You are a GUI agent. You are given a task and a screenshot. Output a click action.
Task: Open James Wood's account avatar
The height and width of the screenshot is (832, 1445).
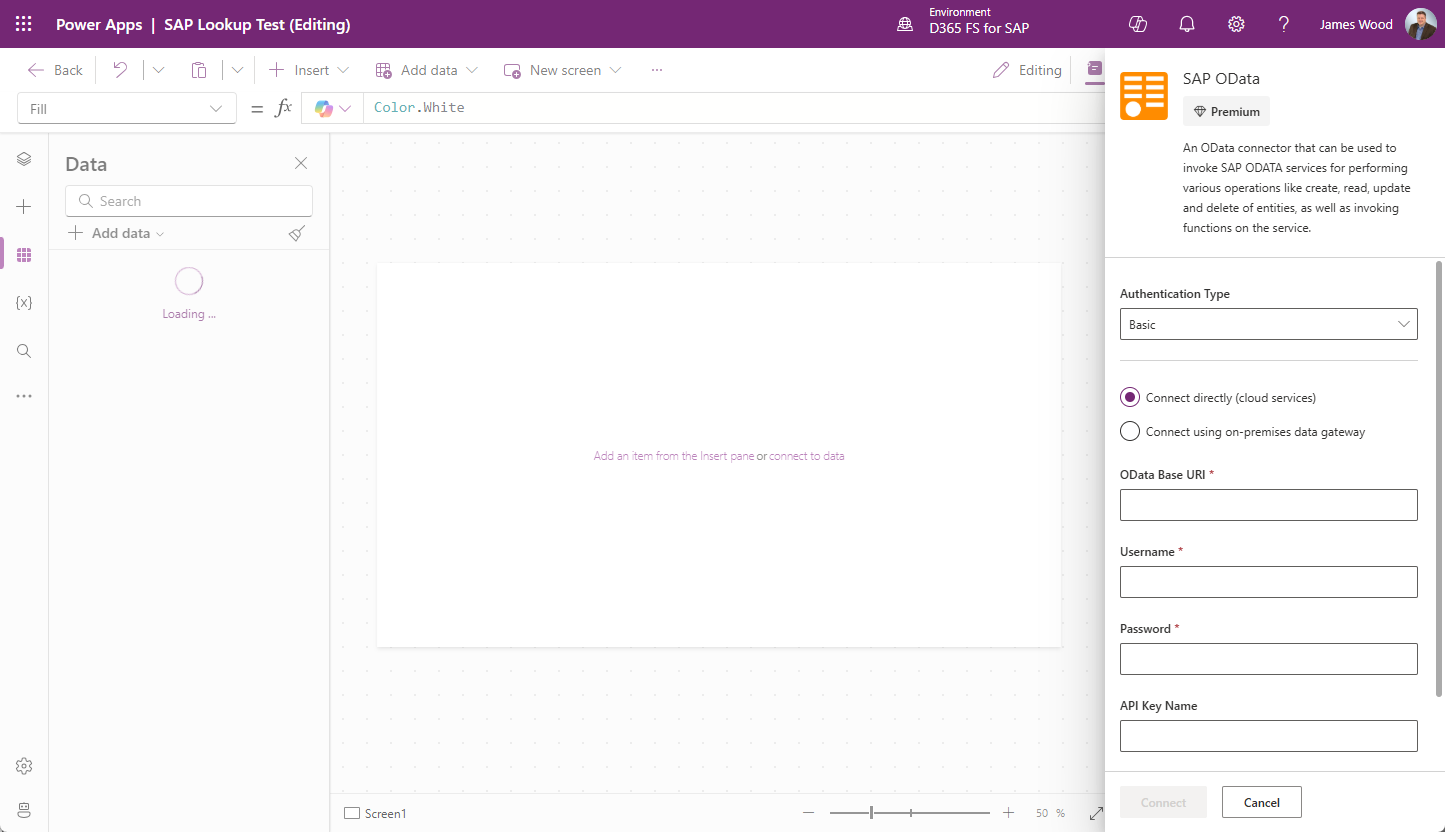pos(1420,24)
